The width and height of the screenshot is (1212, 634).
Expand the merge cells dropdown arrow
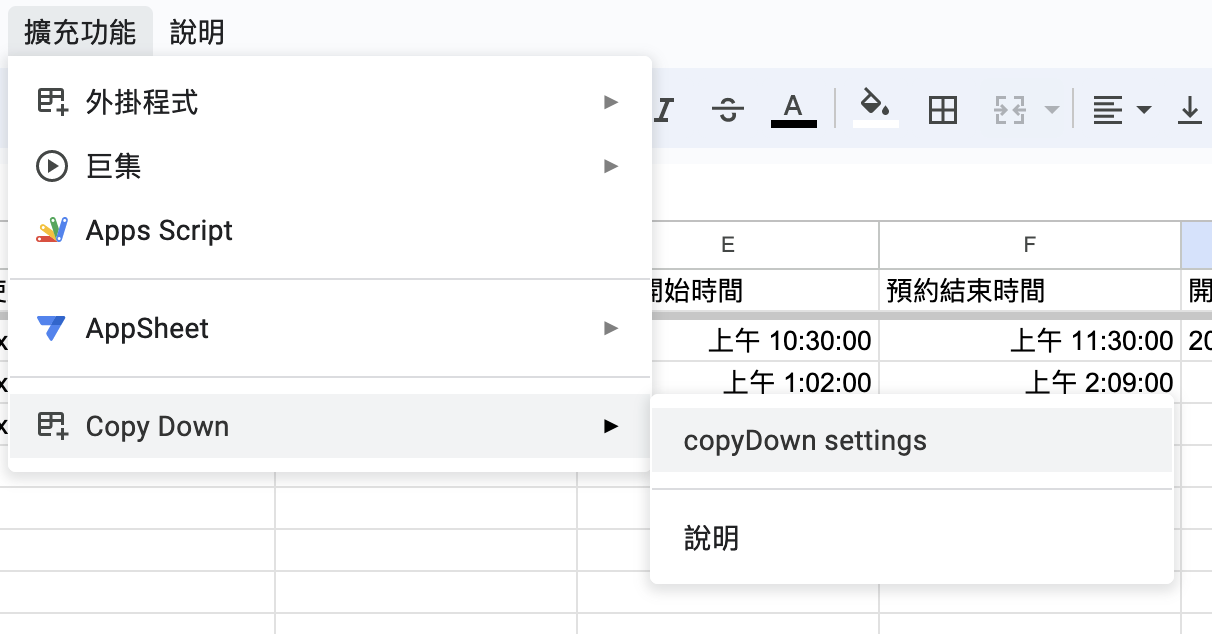[x=1051, y=109]
